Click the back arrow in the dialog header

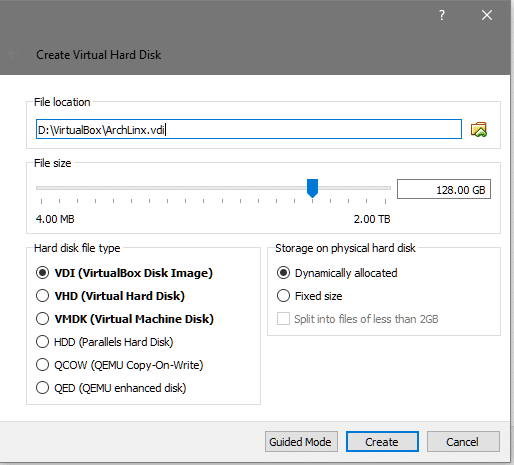tap(12, 53)
